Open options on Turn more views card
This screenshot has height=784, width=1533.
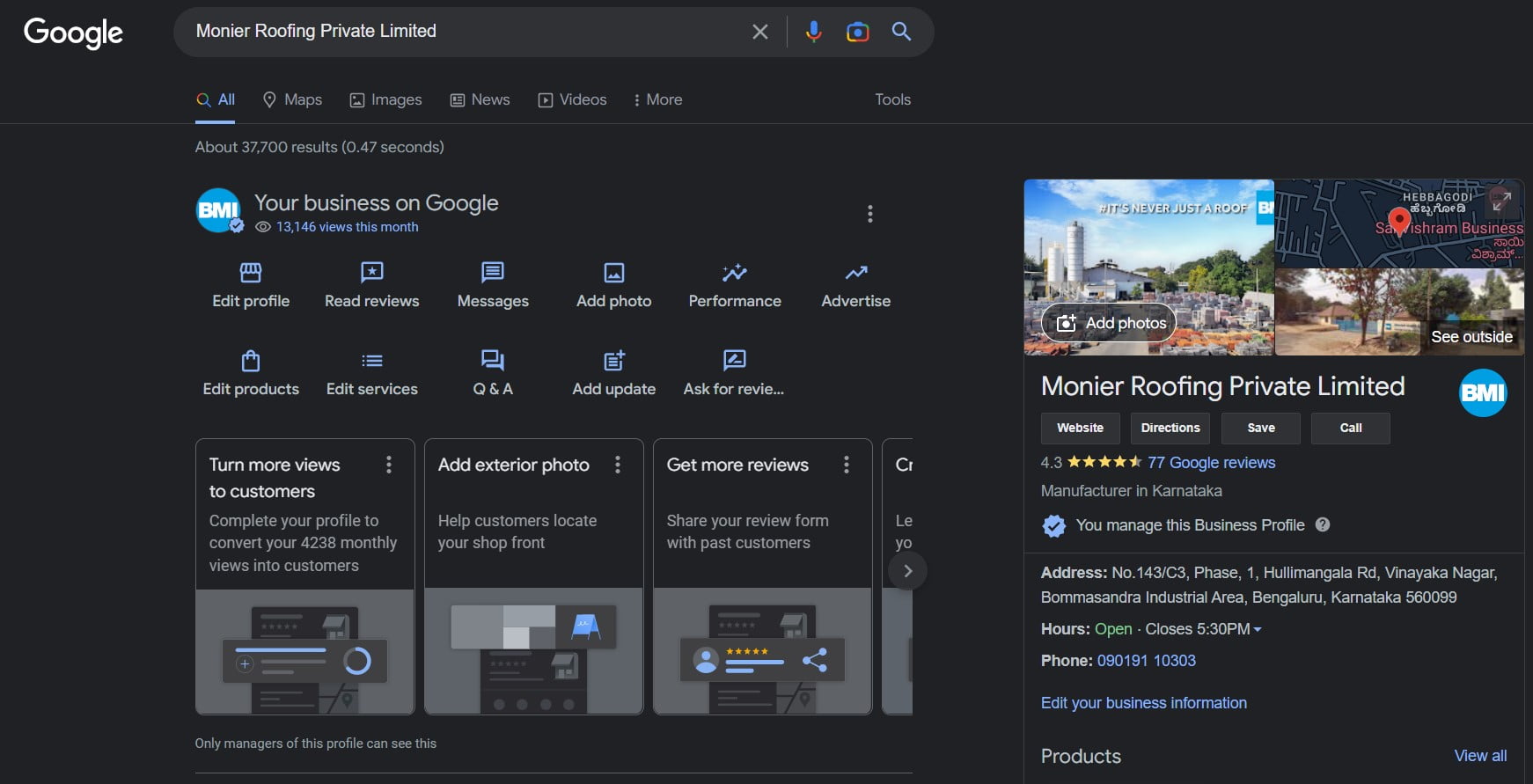tap(389, 465)
